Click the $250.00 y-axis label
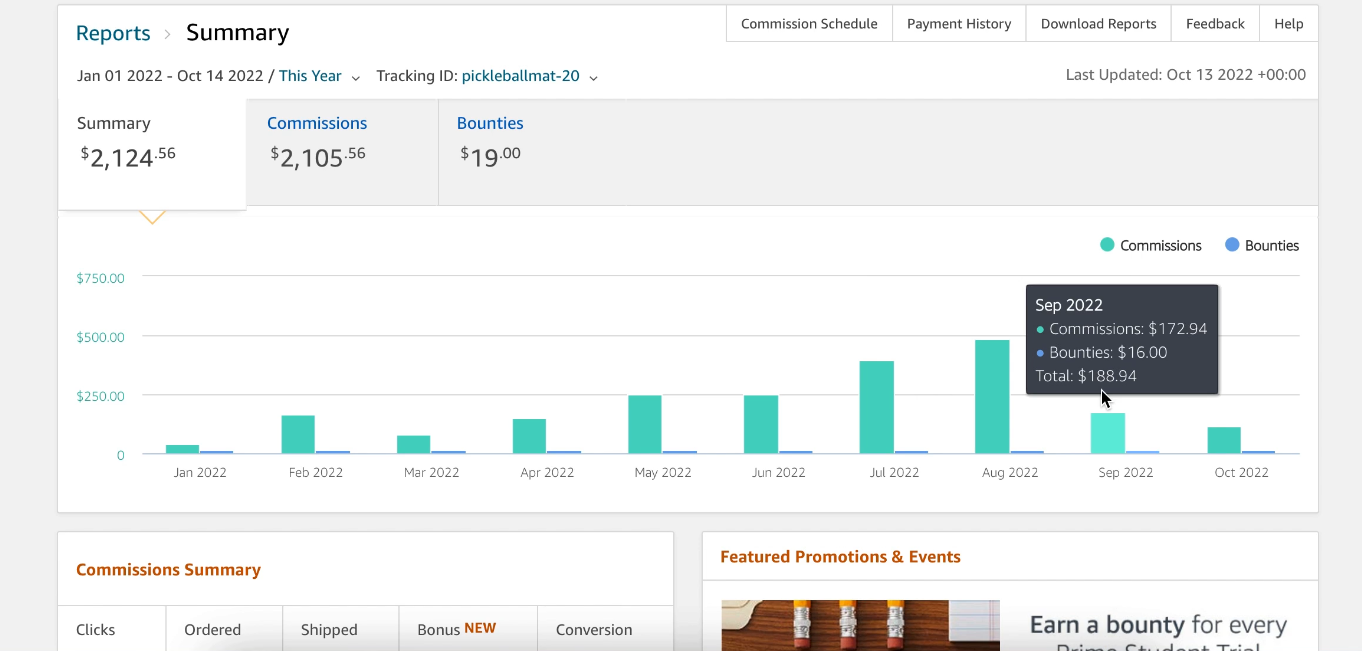This screenshot has height=651, width=1362. (x=100, y=396)
